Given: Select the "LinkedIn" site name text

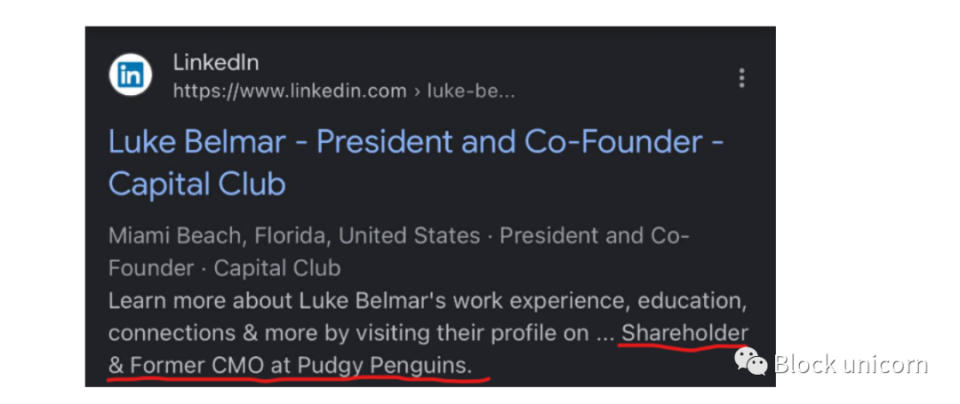Looking at the screenshot, I should 216,63.
